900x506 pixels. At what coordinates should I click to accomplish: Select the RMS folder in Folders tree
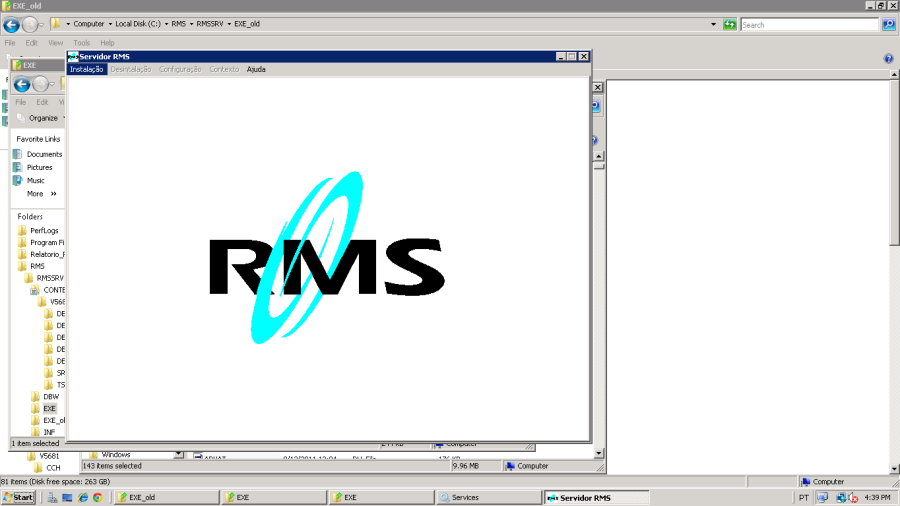pos(37,266)
